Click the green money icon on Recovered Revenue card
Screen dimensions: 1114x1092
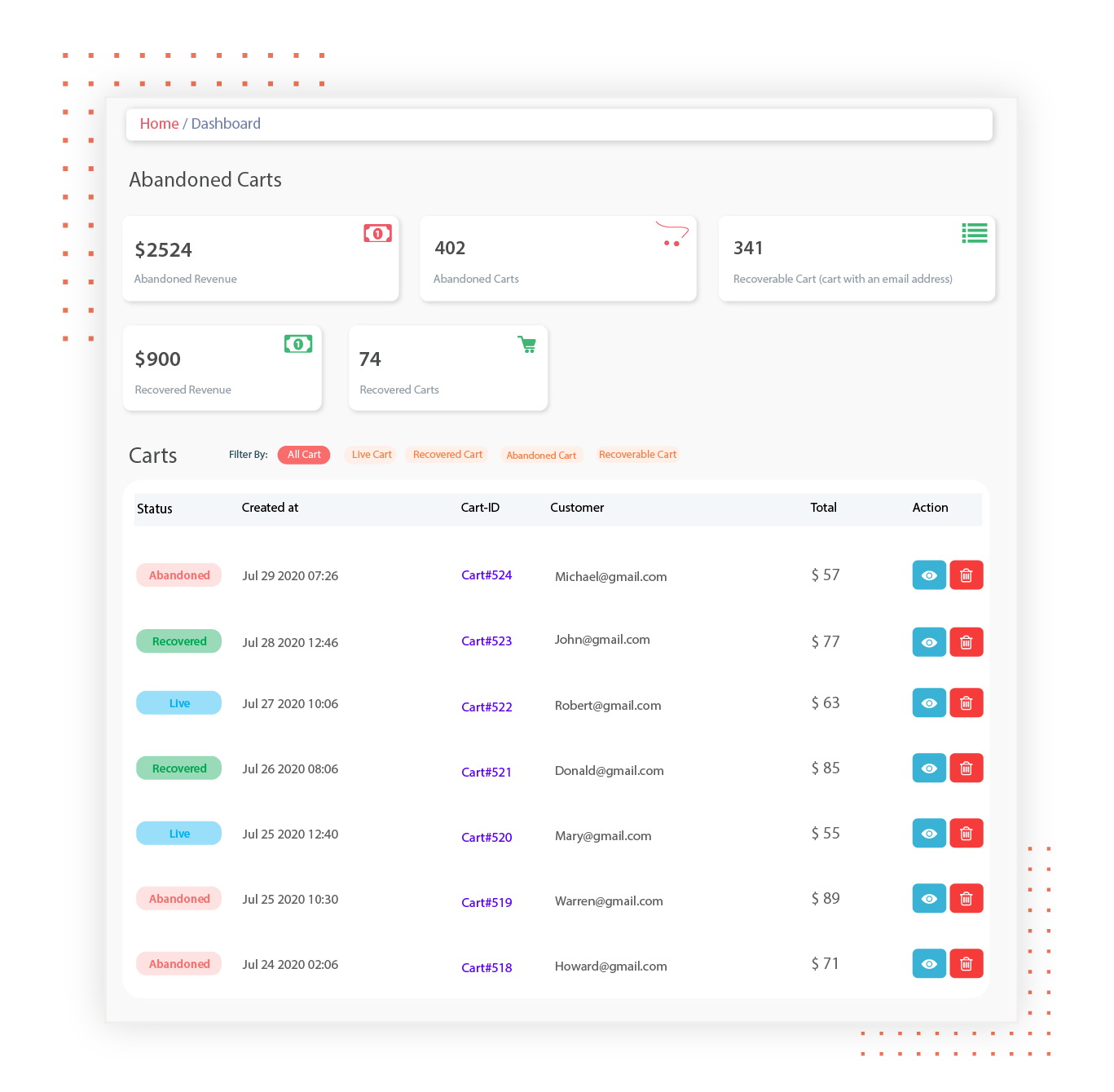pyautogui.click(x=298, y=344)
